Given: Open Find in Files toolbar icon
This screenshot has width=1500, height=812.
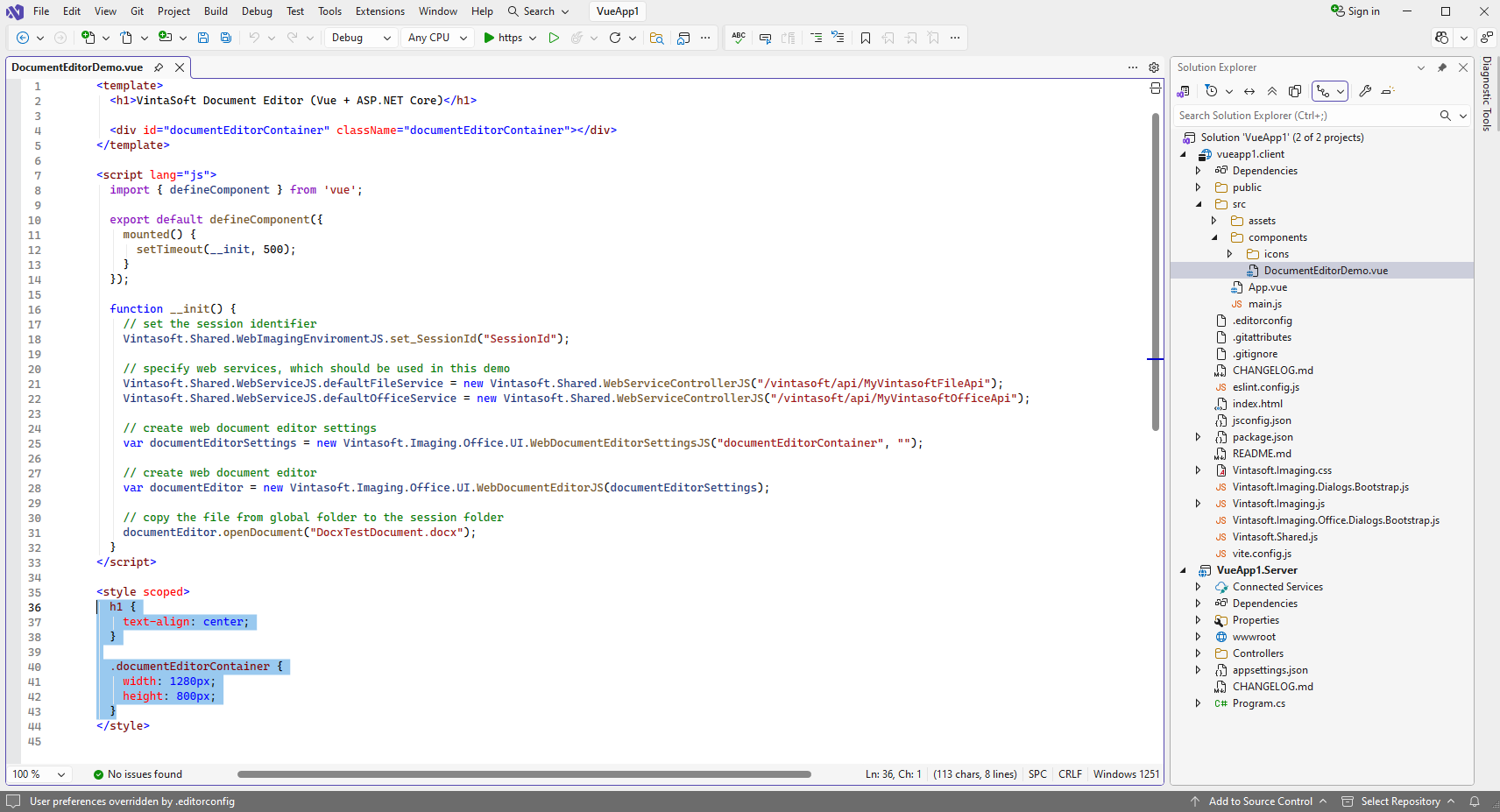Looking at the screenshot, I should click(656, 38).
